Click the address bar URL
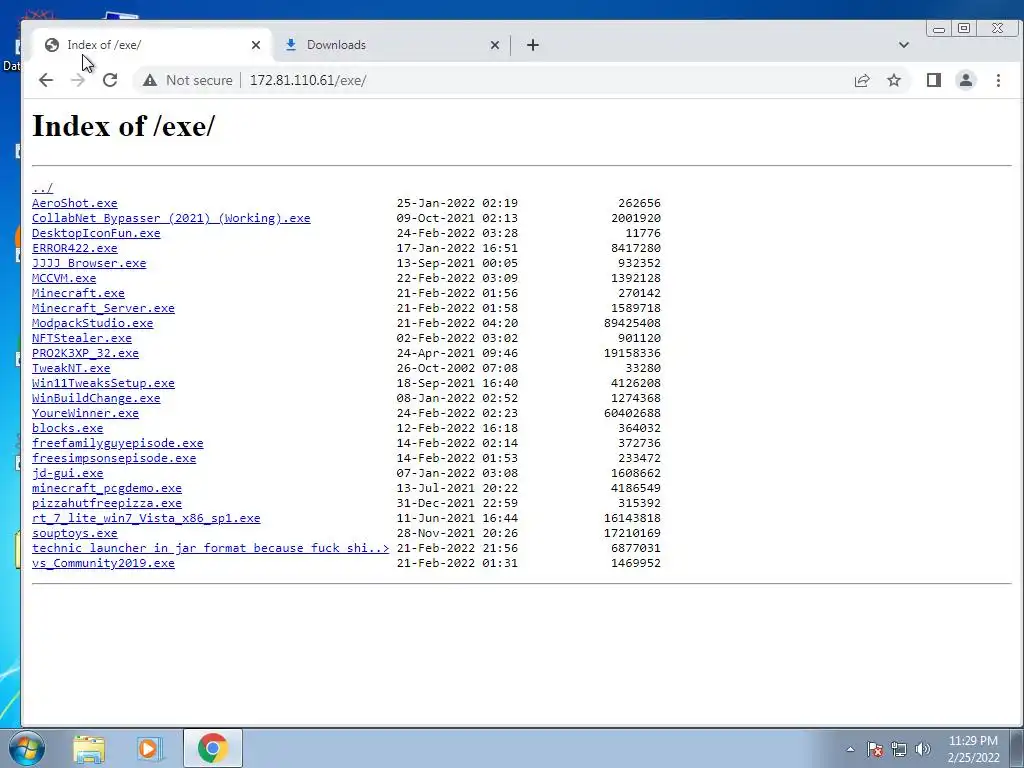The width and height of the screenshot is (1024, 768). coord(308,80)
